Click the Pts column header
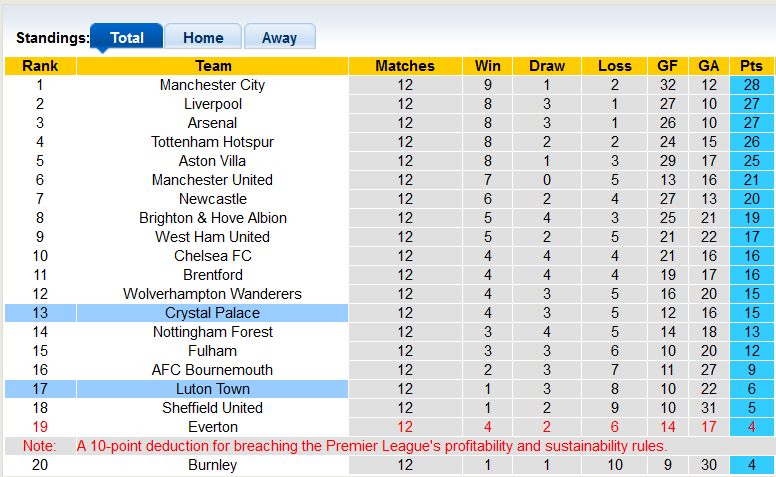The width and height of the screenshot is (776, 477). coord(751,66)
